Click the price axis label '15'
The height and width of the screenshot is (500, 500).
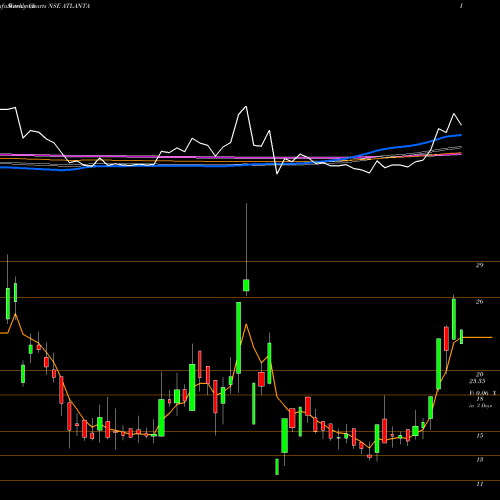479,435
